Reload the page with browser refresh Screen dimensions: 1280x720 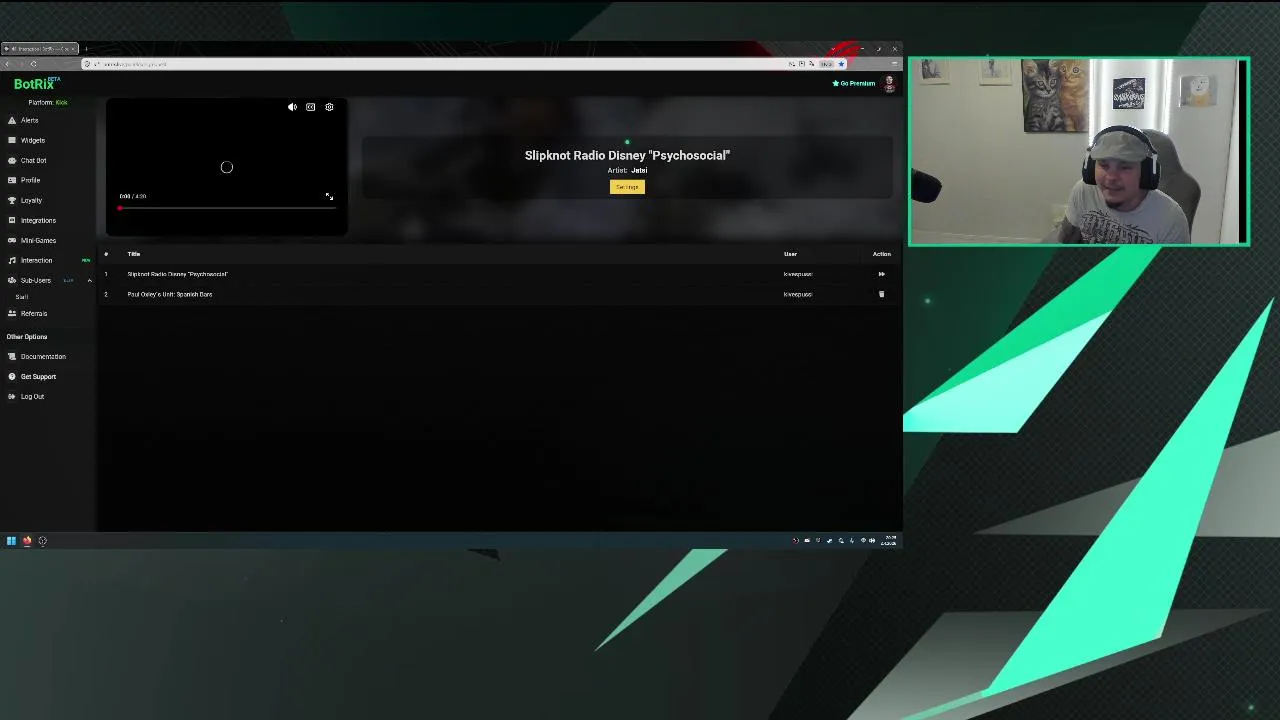click(x=33, y=64)
